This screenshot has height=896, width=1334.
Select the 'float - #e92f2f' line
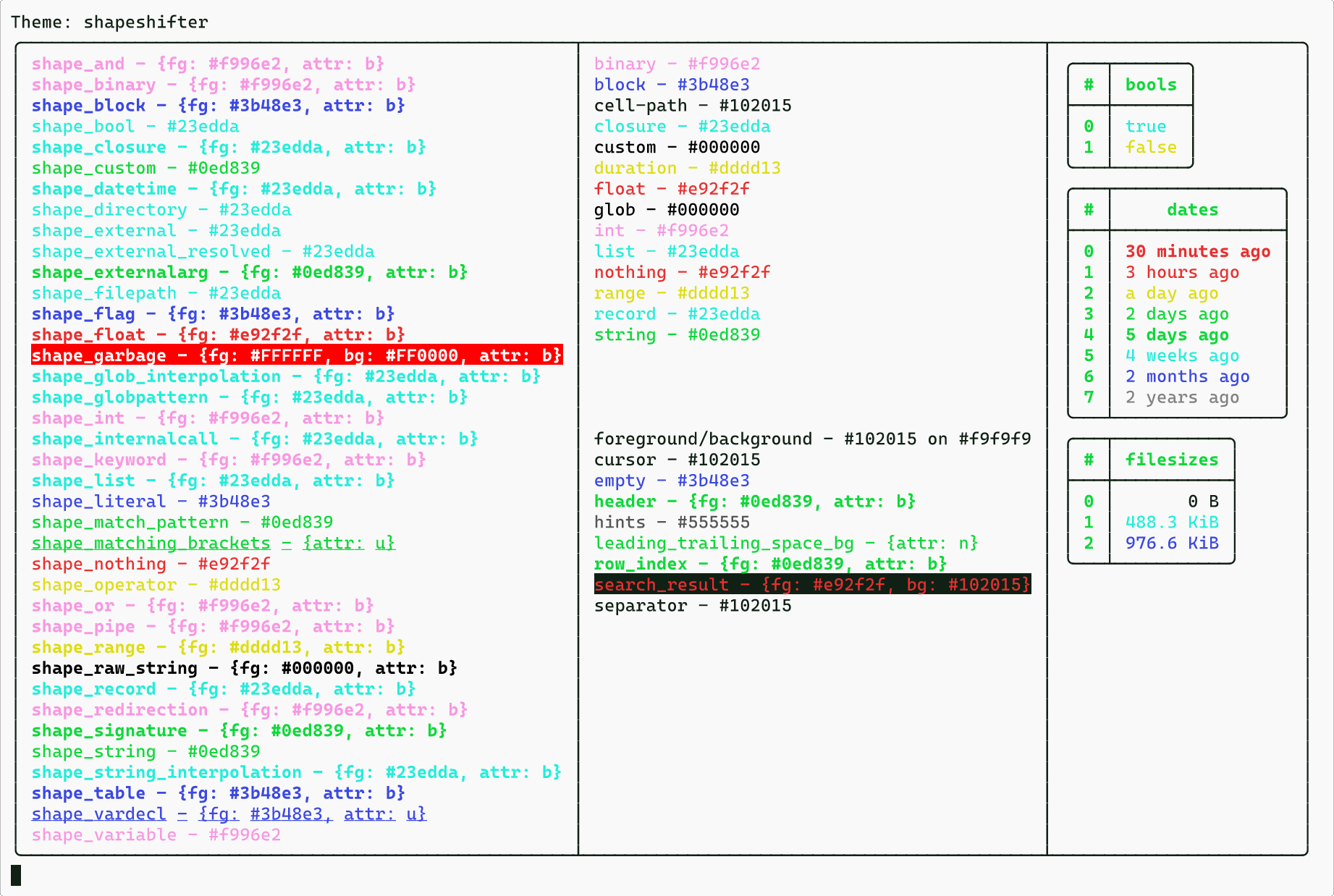(672, 189)
